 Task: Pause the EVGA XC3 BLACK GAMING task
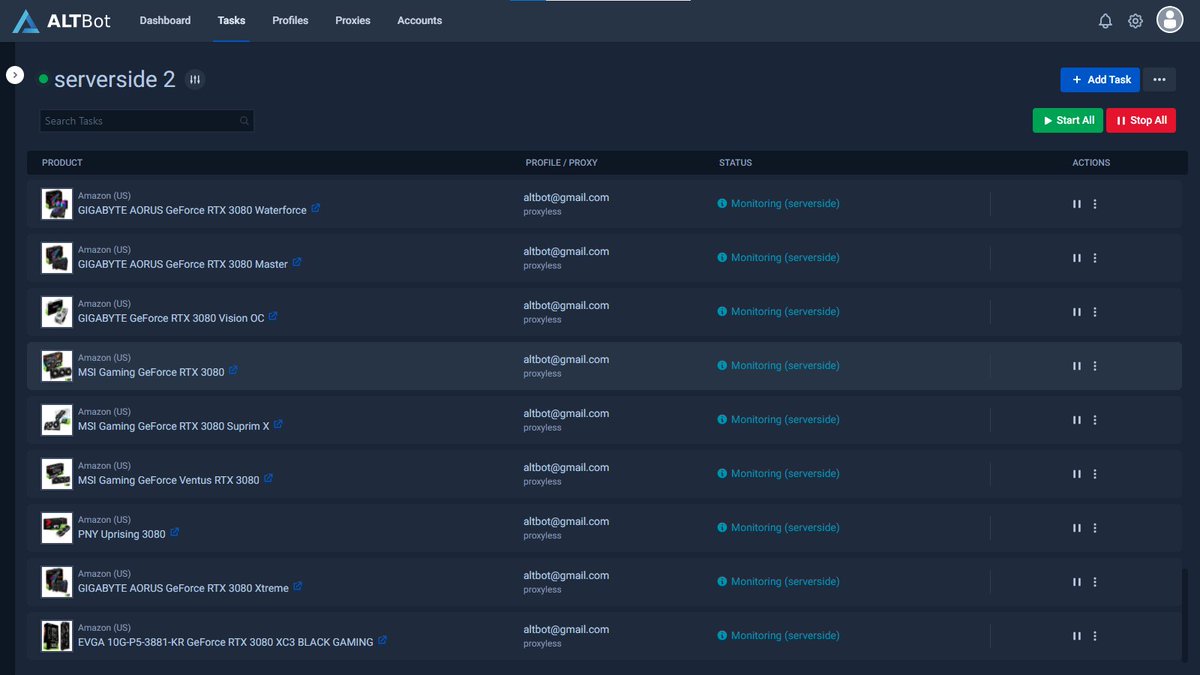pyautogui.click(x=1077, y=636)
